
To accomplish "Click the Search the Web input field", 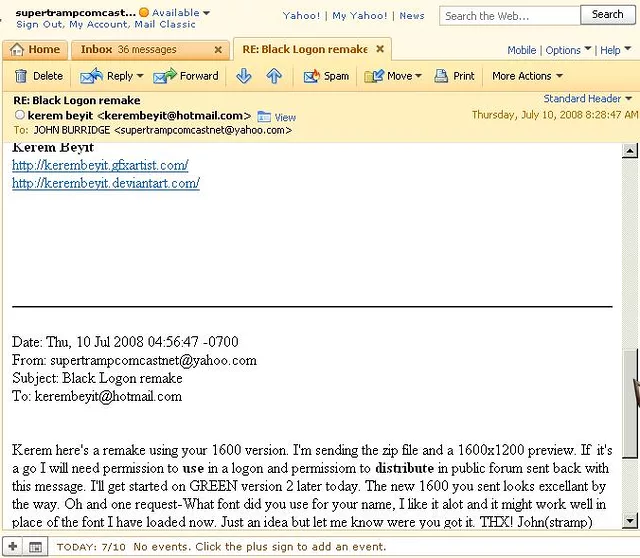I will click(509, 15).
